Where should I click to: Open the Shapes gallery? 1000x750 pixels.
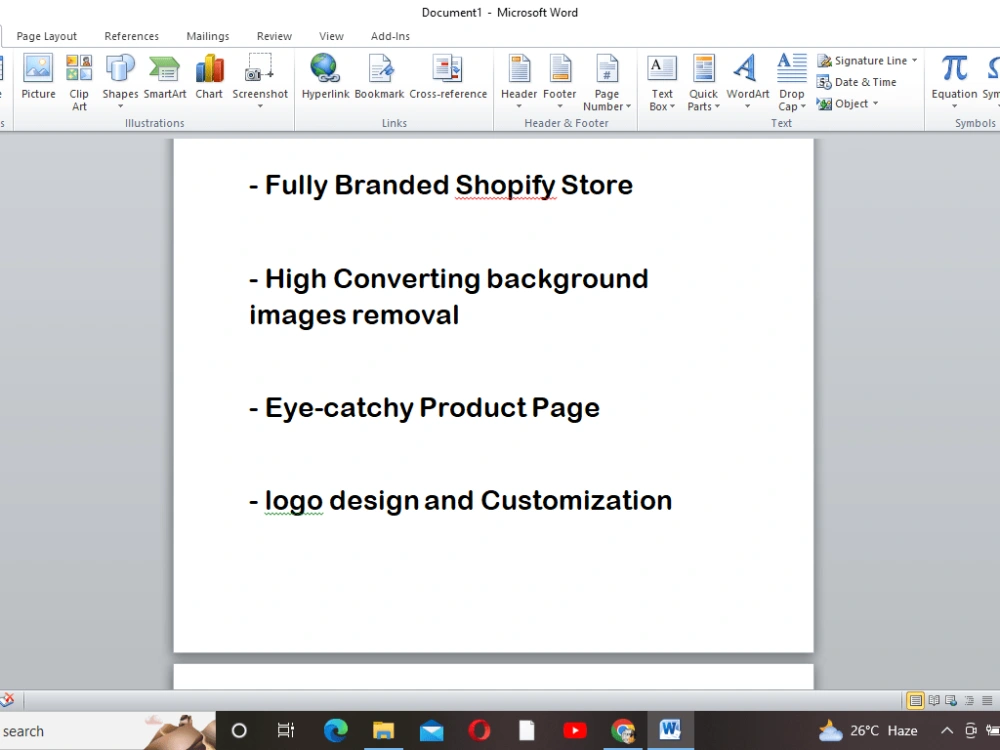[x=120, y=82]
